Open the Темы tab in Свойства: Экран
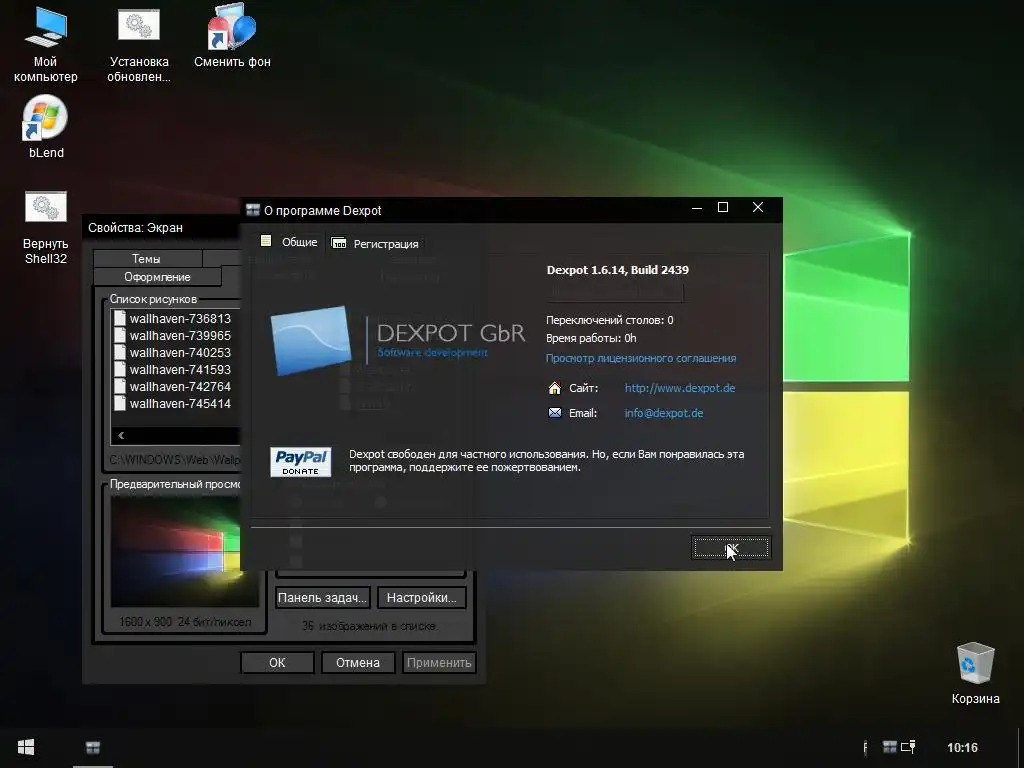The width and height of the screenshot is (1024, 768). 147,259
